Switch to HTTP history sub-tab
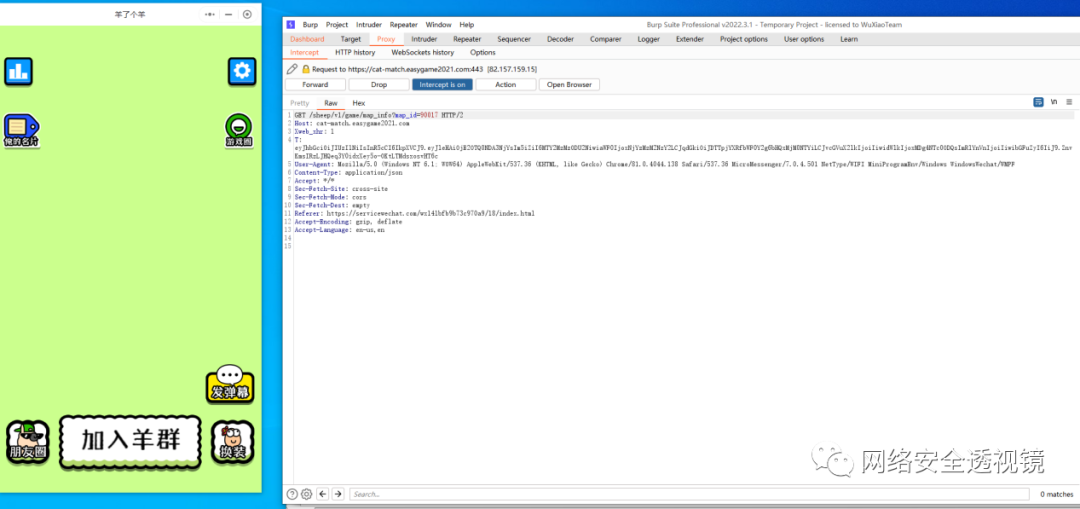The image size is (1080, 509). click(355, 52)
